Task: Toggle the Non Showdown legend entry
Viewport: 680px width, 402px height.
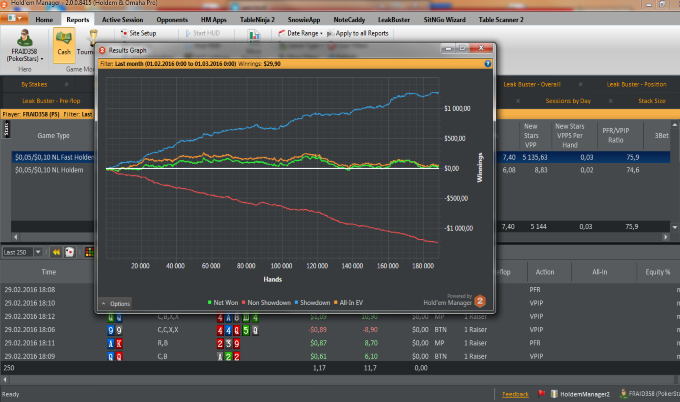Action: pos(266,302)
